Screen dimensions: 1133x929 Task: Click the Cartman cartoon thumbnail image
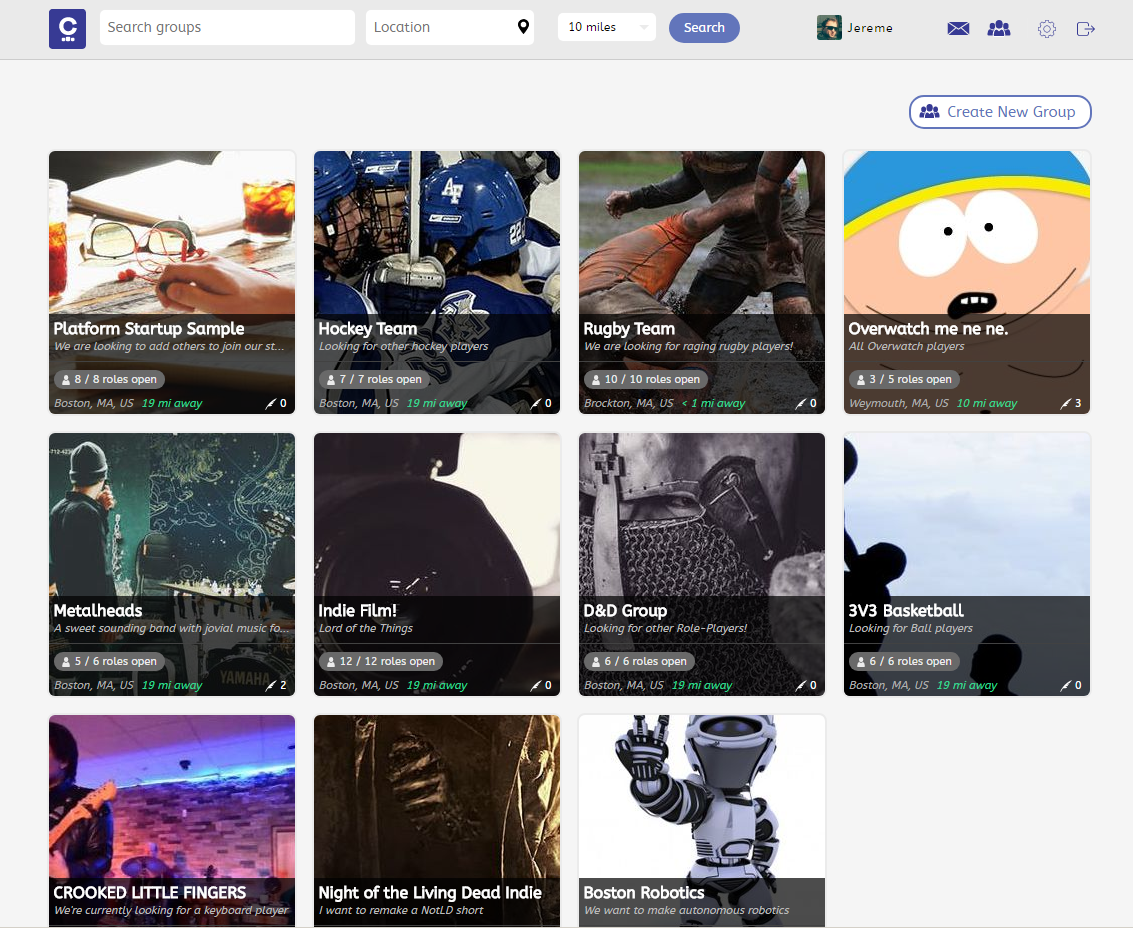pyautogui.click(x=967, y=233)
